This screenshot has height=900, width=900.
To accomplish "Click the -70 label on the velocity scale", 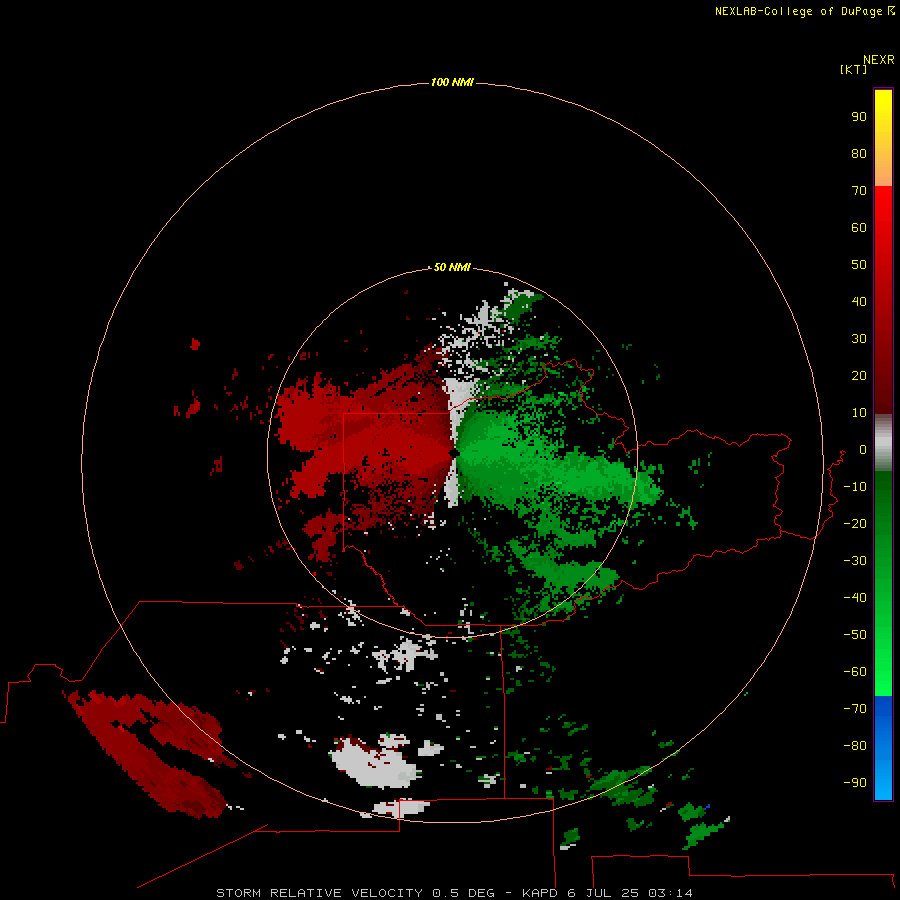I will 855,709.
